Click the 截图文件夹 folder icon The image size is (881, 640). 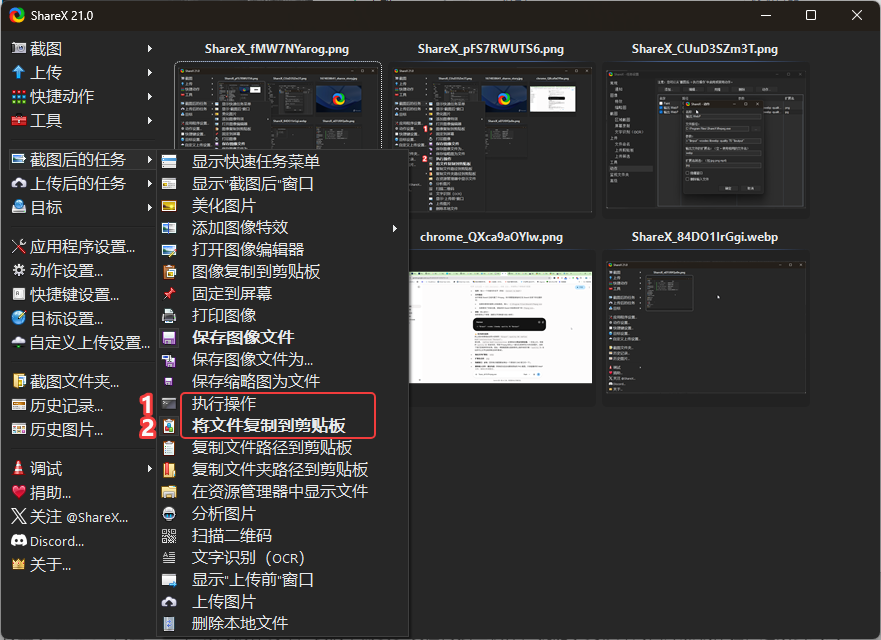pyautogui.click(x=19, y=382)
